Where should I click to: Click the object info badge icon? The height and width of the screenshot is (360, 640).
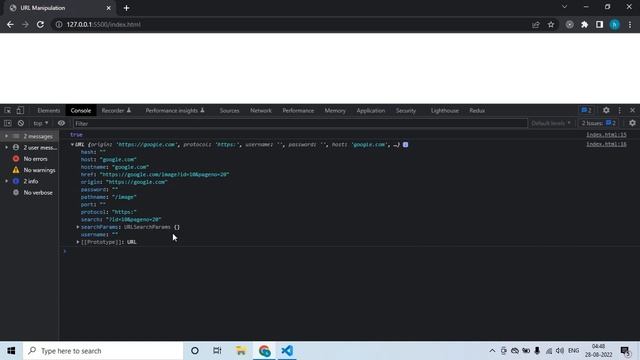pyautogui.click(x=405, y=144)
